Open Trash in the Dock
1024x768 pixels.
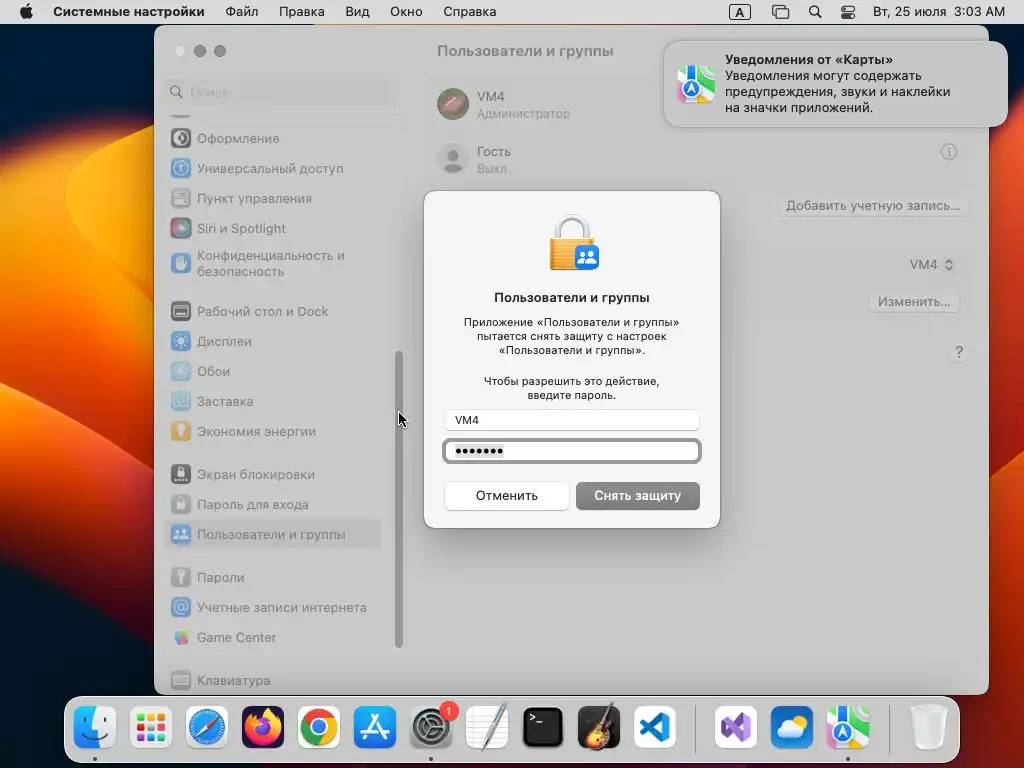(929, 727)
